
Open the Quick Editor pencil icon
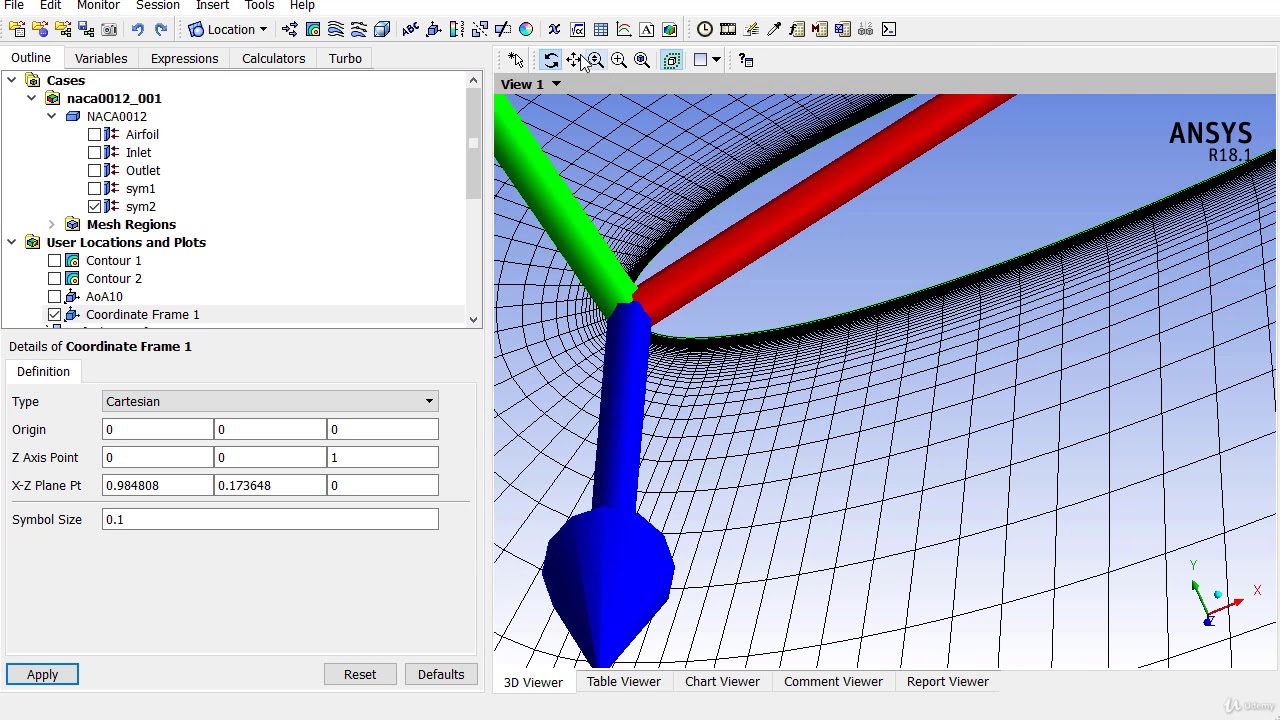tap(751, 29)
